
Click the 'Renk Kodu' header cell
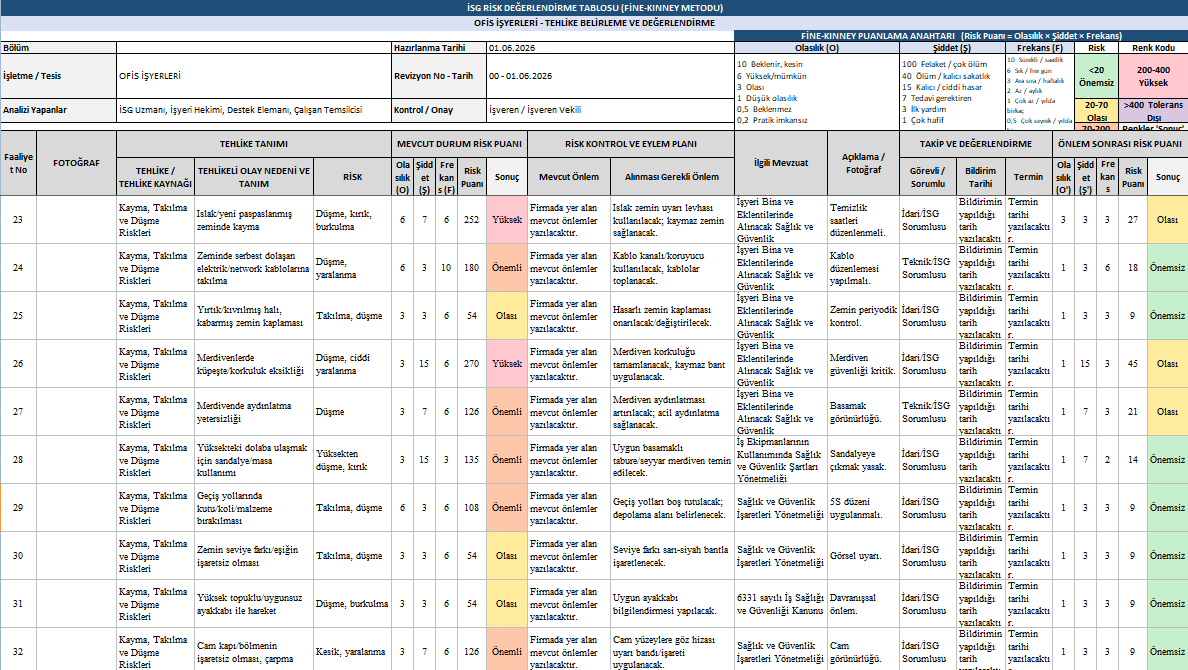click(x=1153, y=48)
